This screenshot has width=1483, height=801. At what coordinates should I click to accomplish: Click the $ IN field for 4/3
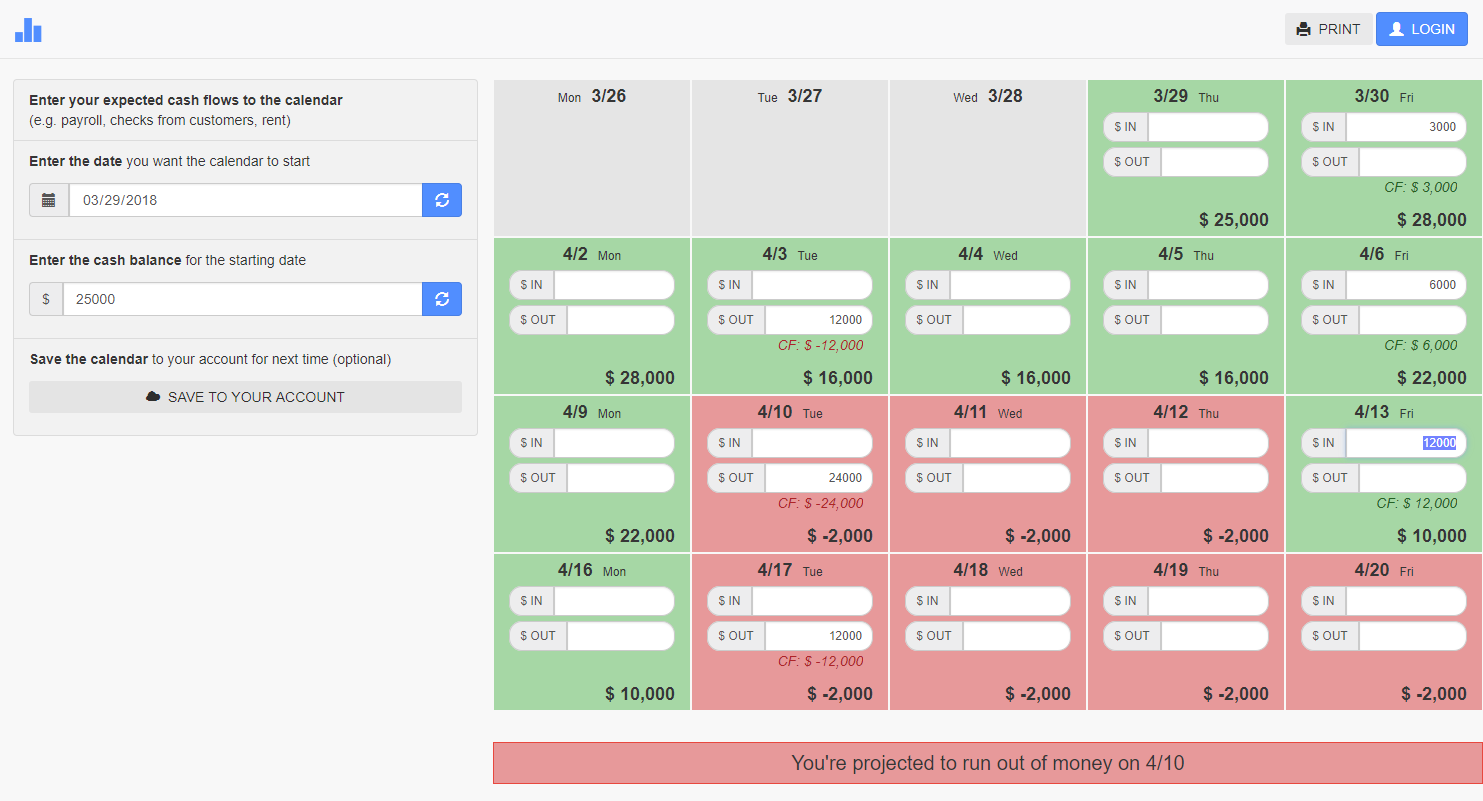(812, 285)
